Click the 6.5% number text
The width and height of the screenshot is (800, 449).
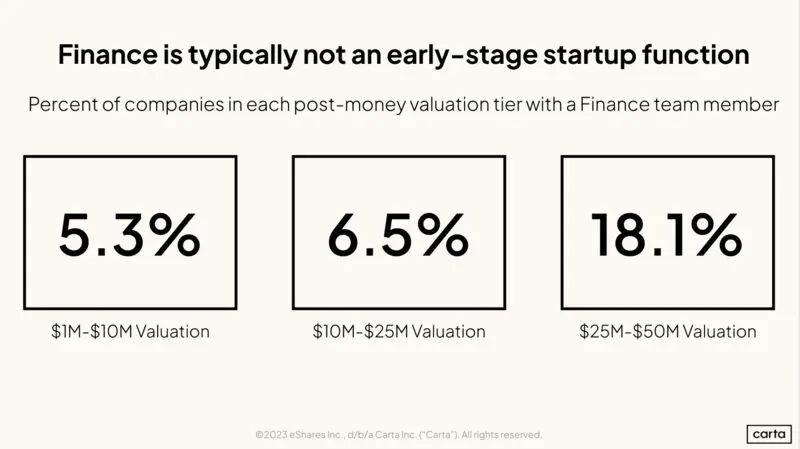click(x=398, y=235)
